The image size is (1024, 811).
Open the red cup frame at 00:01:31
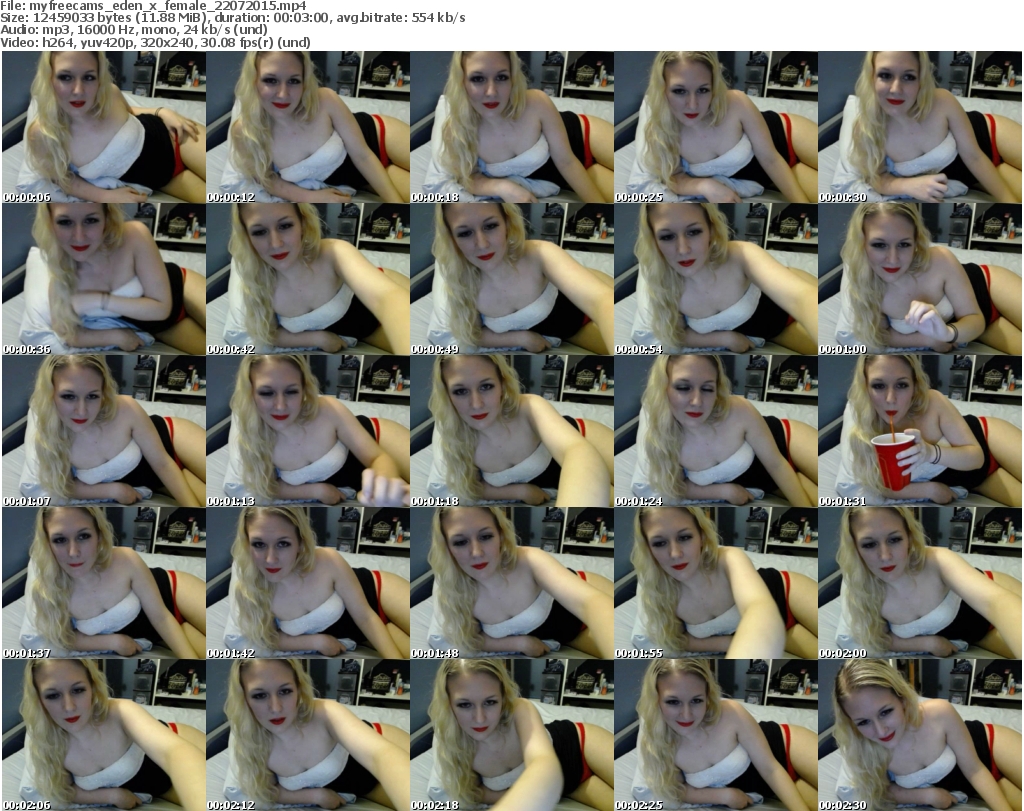920,432
